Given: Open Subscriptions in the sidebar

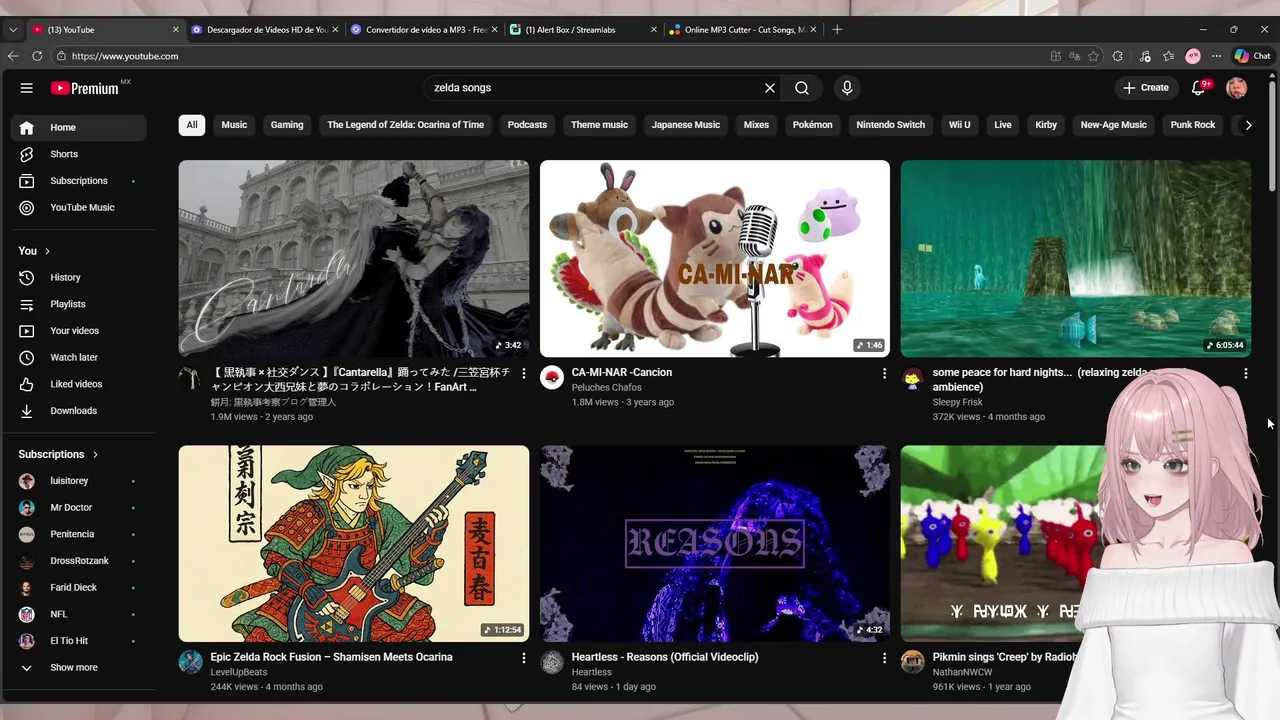Looking at the screenshot, I should (79, 181).
